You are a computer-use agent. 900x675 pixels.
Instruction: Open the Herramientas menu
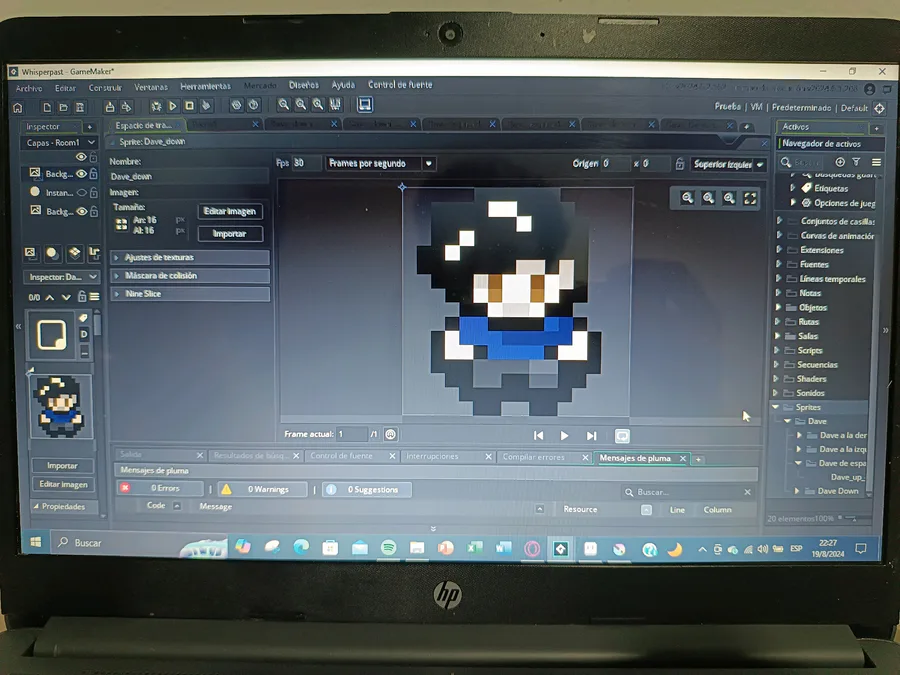click(205, 86)
